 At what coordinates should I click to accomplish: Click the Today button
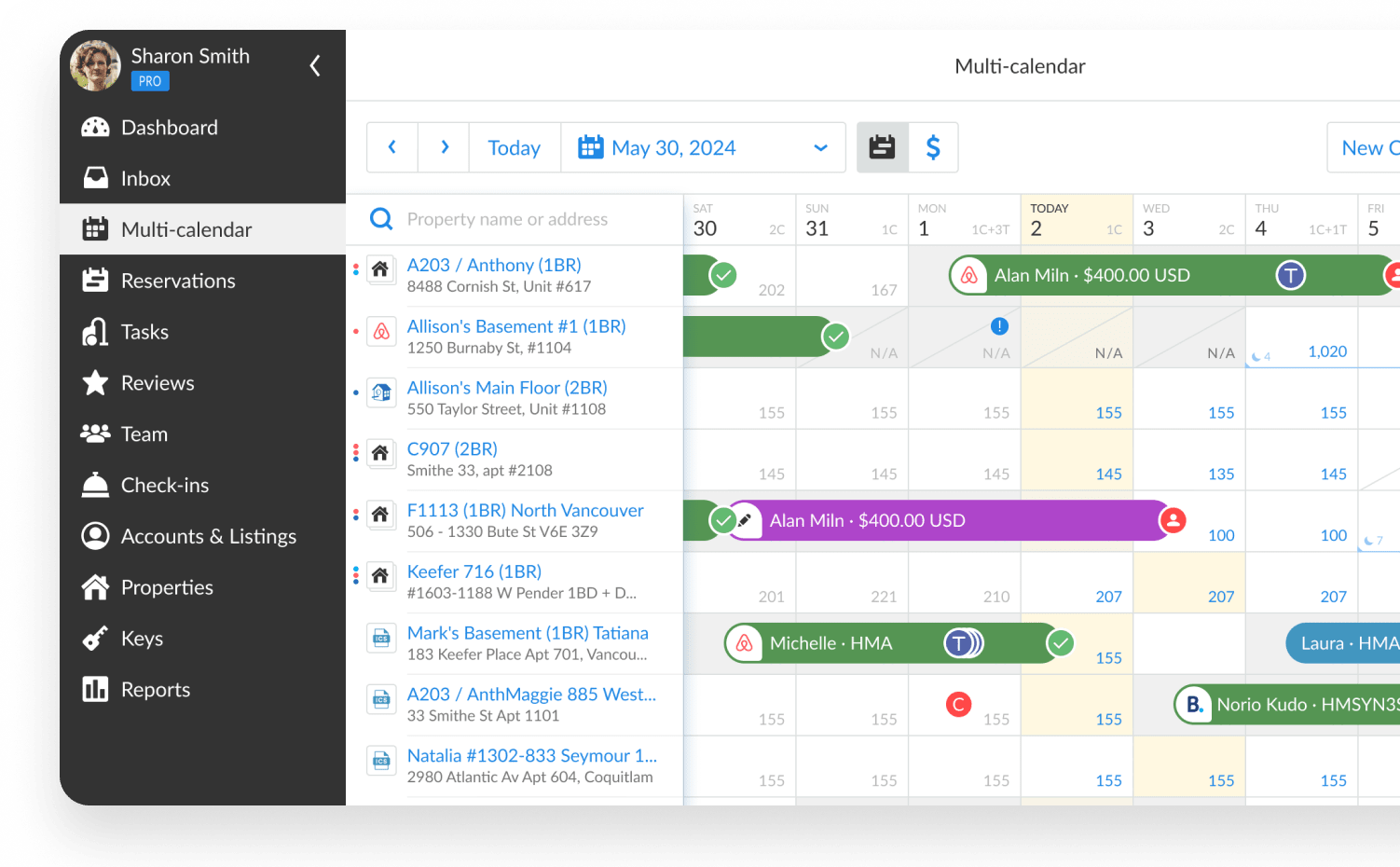point(514,146)
